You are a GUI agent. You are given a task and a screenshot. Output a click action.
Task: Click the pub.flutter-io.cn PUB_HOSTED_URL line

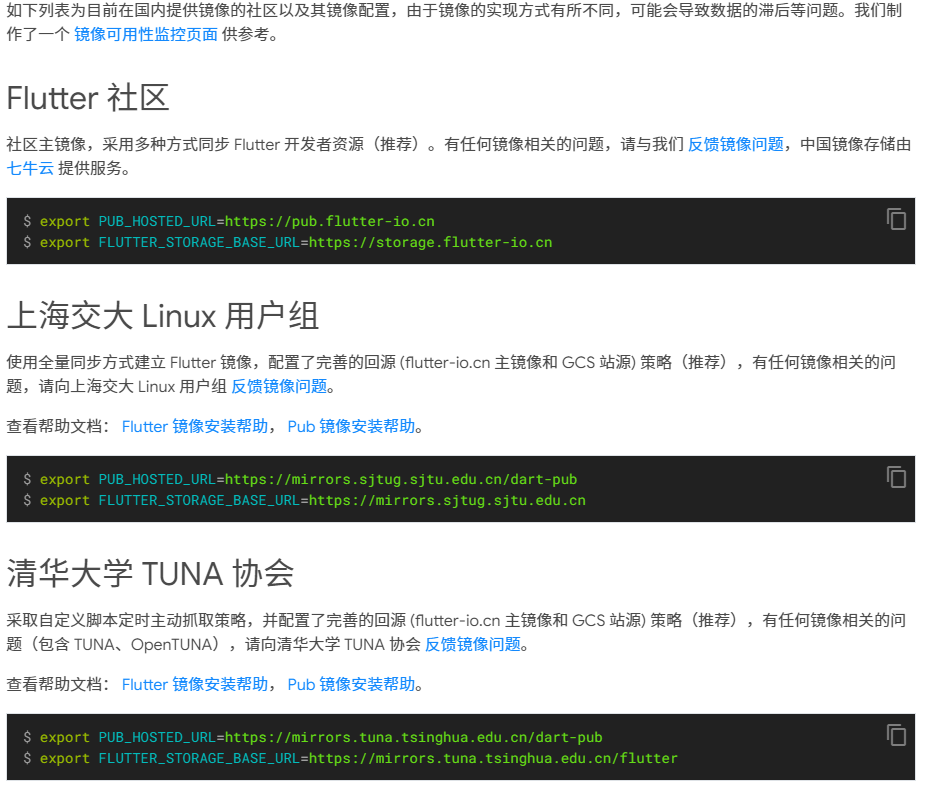point(229,221)
